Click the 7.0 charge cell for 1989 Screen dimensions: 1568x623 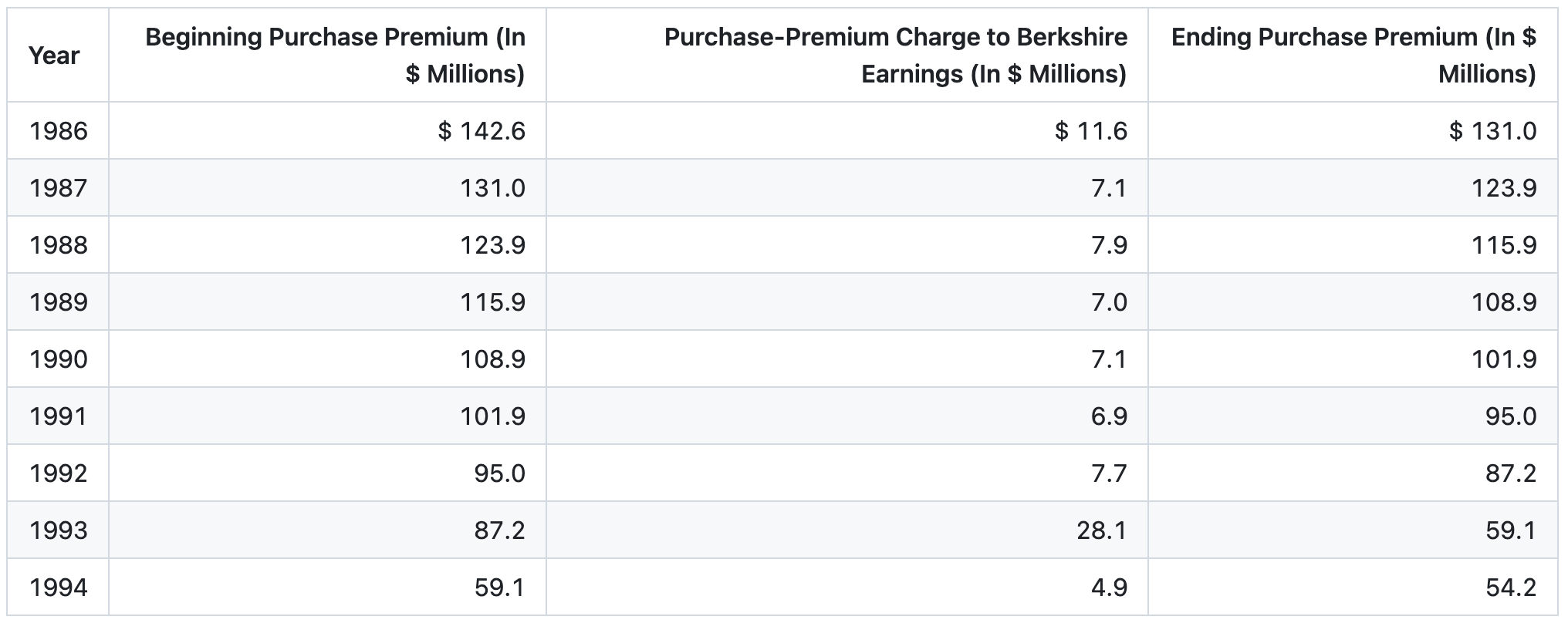1109,302
